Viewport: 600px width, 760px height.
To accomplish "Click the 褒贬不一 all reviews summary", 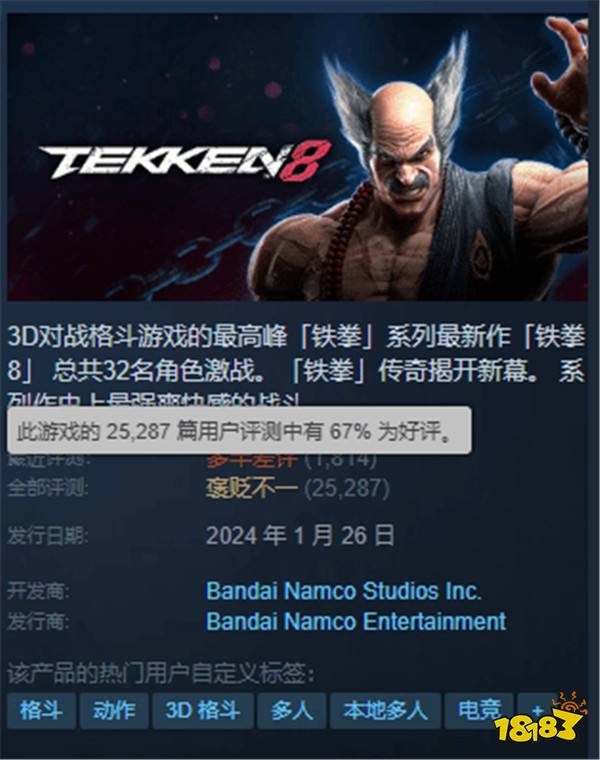I will [252, 488].
